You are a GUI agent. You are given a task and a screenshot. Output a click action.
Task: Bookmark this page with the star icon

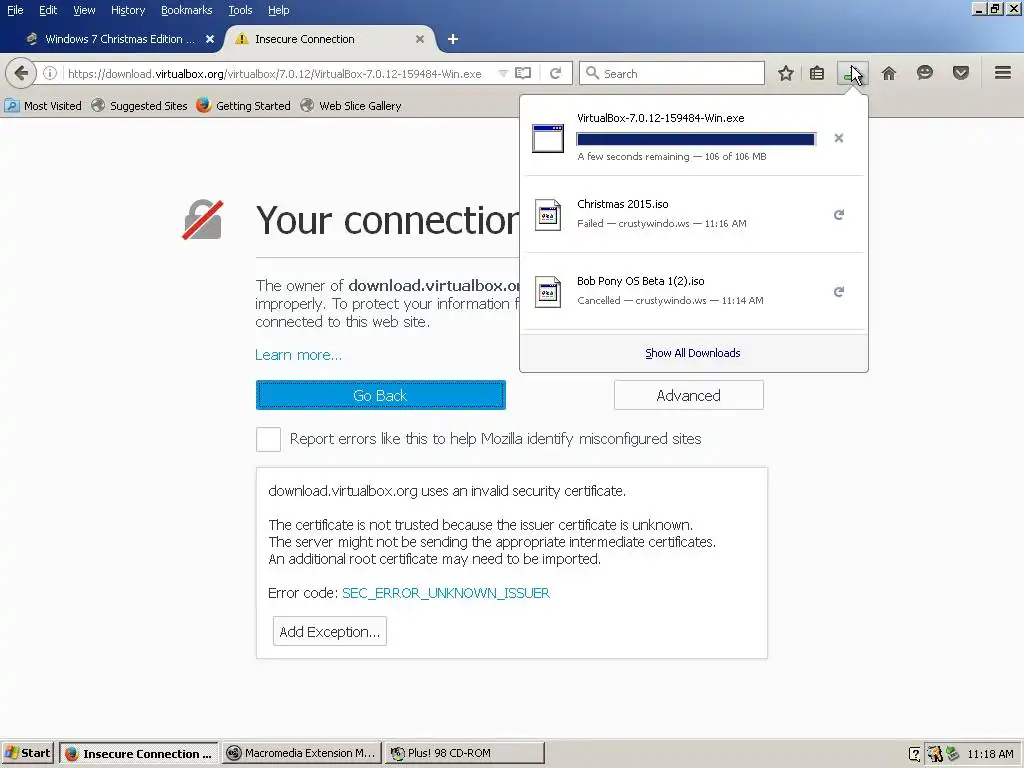pyautogui.click(x=785, y=73)
